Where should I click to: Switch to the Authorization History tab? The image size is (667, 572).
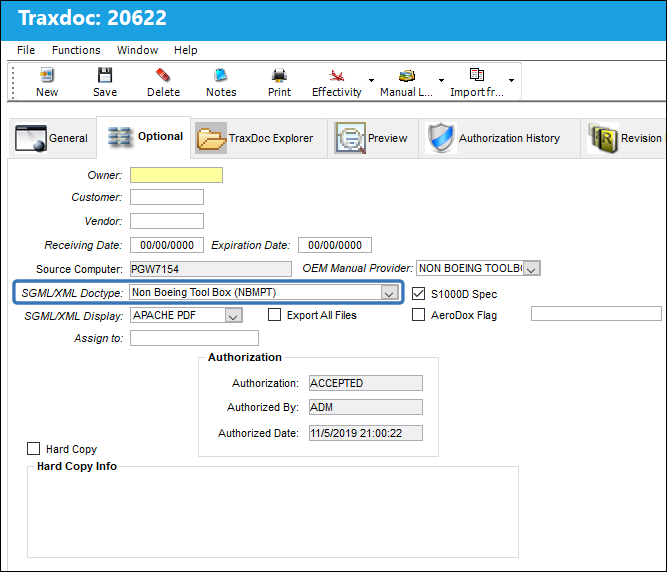point(499,138)
